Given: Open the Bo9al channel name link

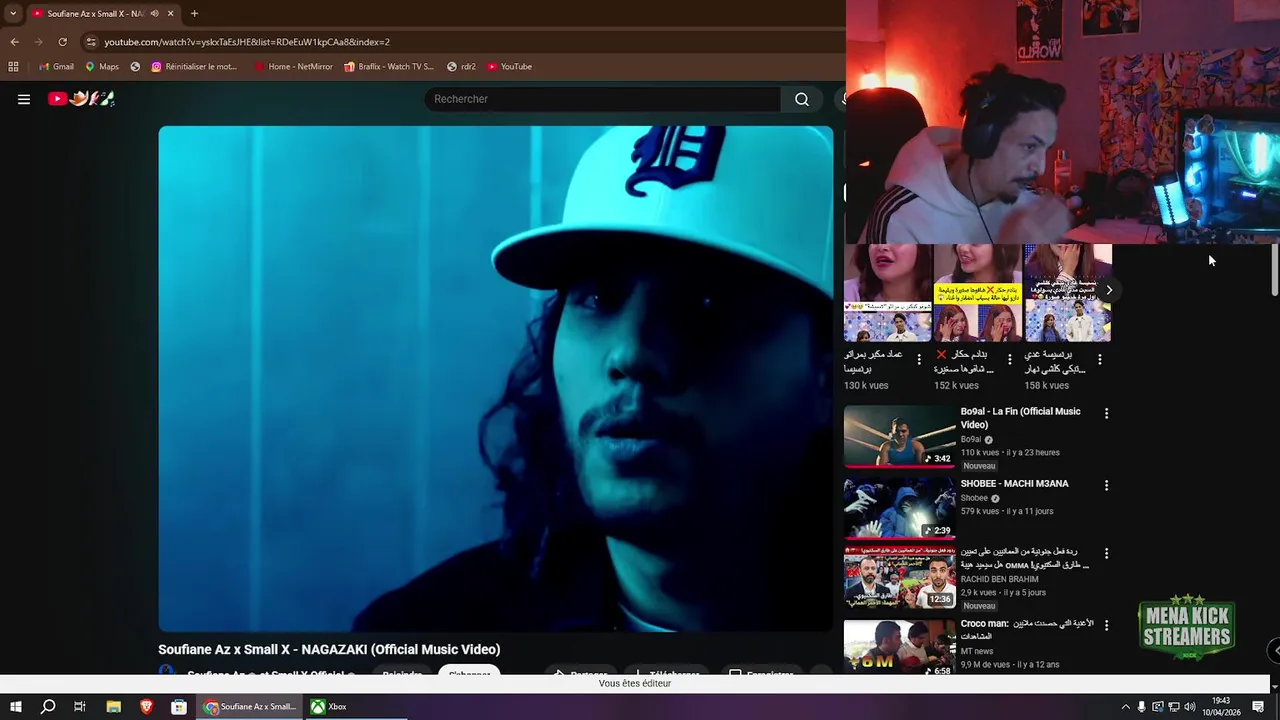Looking at the screenshot, I should pyautogui.click(x=971, y=439).
